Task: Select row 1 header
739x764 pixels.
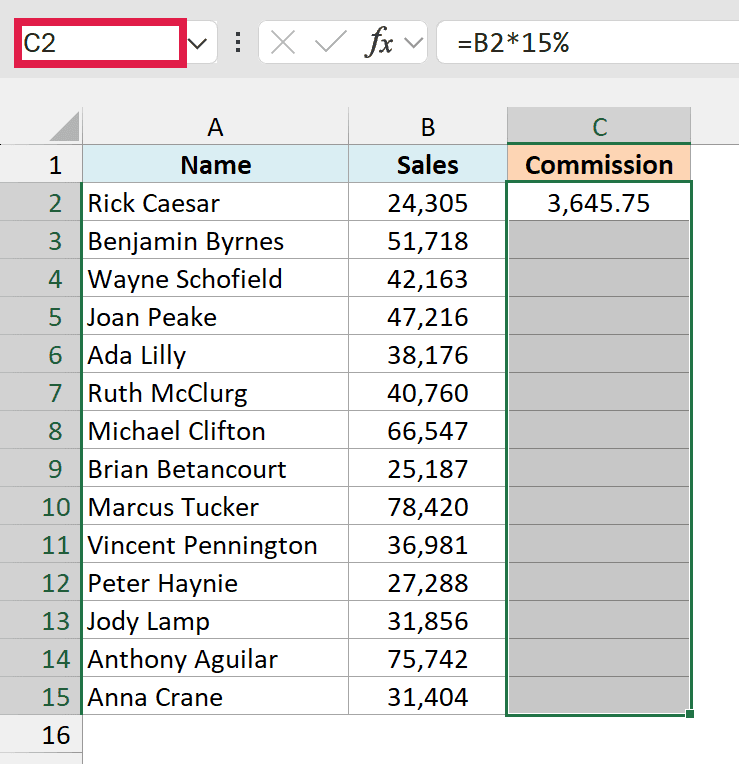Action: pyautogui.click(x=40, y=165)
